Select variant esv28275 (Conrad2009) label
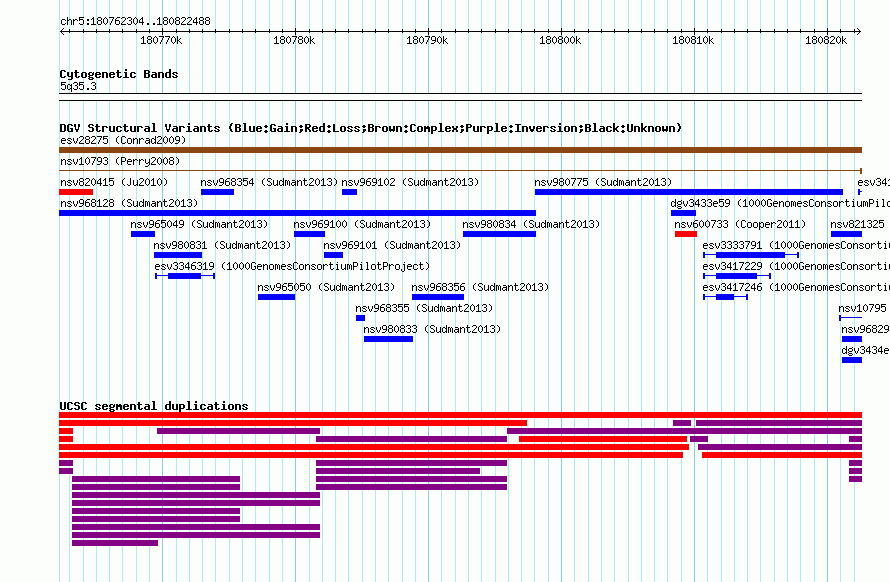Viewport: 890px width, 582px height. (123, 140)
